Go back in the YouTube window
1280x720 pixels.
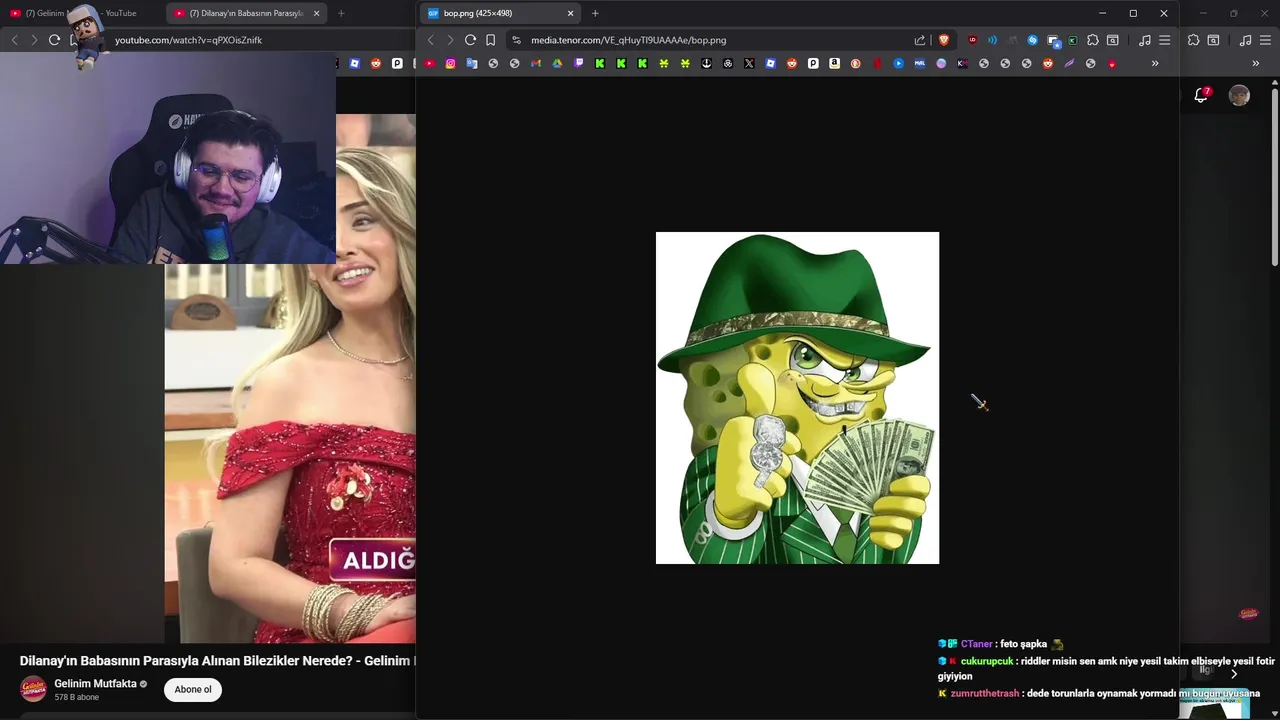pyautogui.click(x=15, y=40)
